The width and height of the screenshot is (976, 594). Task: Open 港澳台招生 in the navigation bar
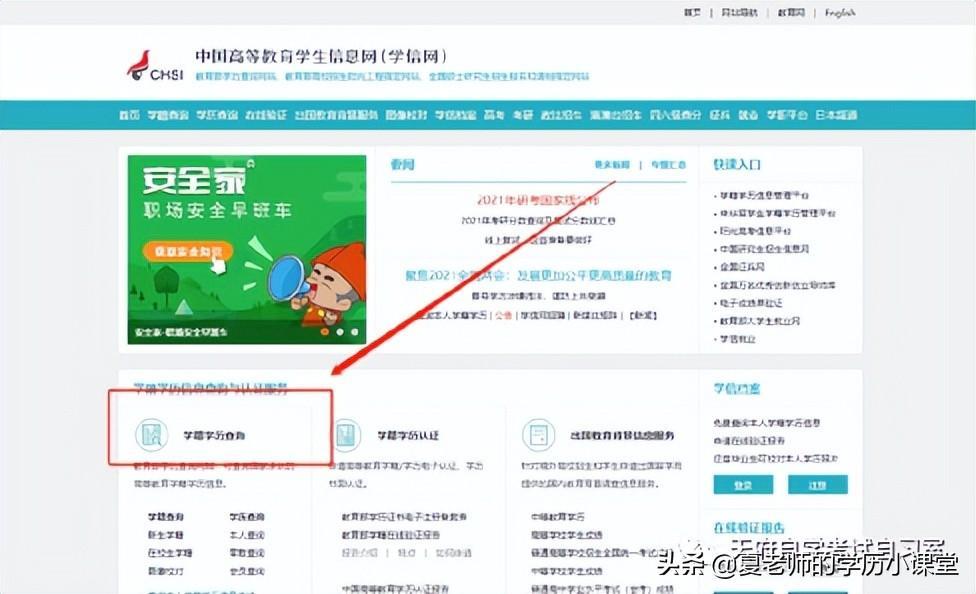click(x=616, y=115)
